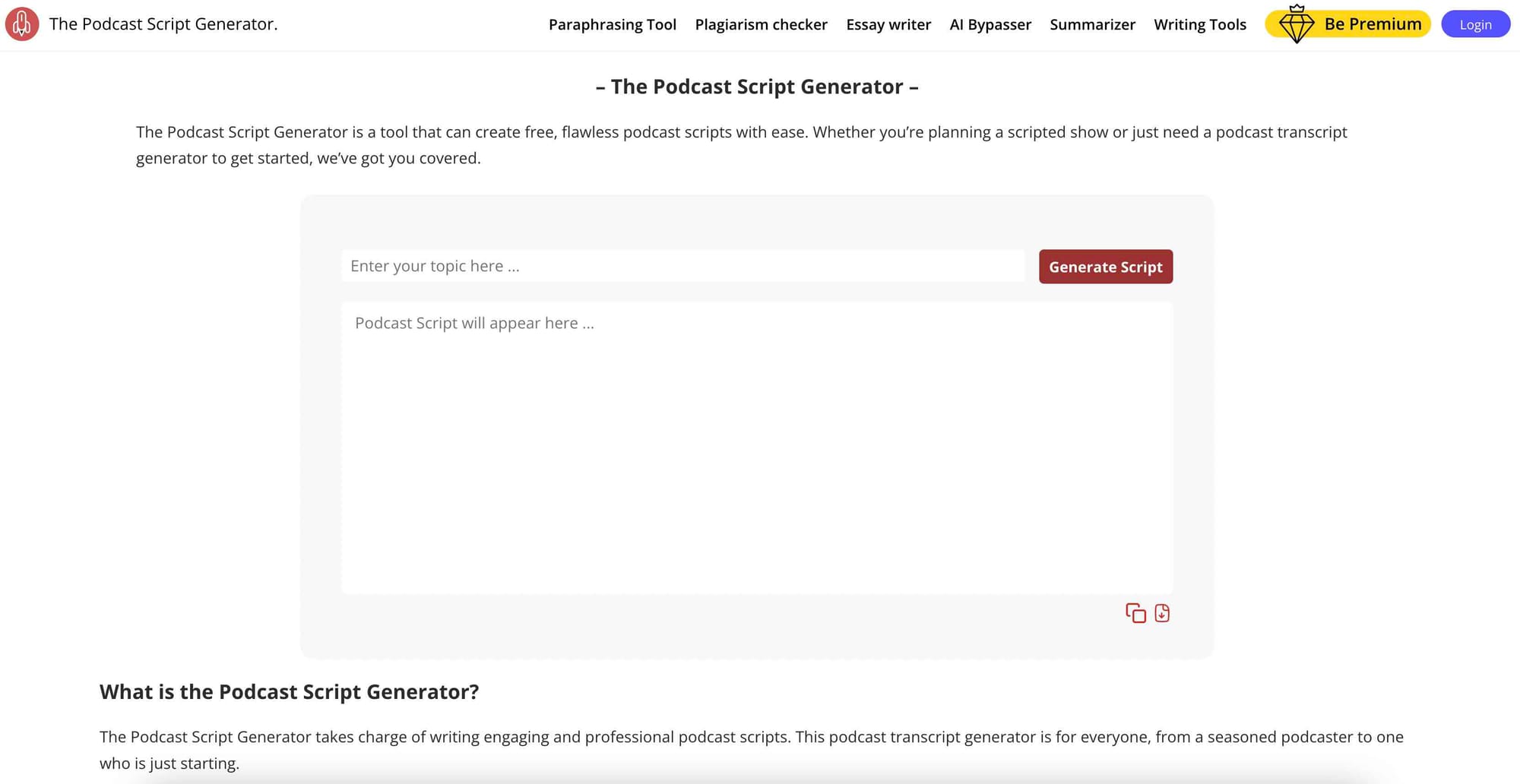Click the Enter your topic placeholder text
The height and width of the screenshot is (784, 1520).
tap(435, 266)
